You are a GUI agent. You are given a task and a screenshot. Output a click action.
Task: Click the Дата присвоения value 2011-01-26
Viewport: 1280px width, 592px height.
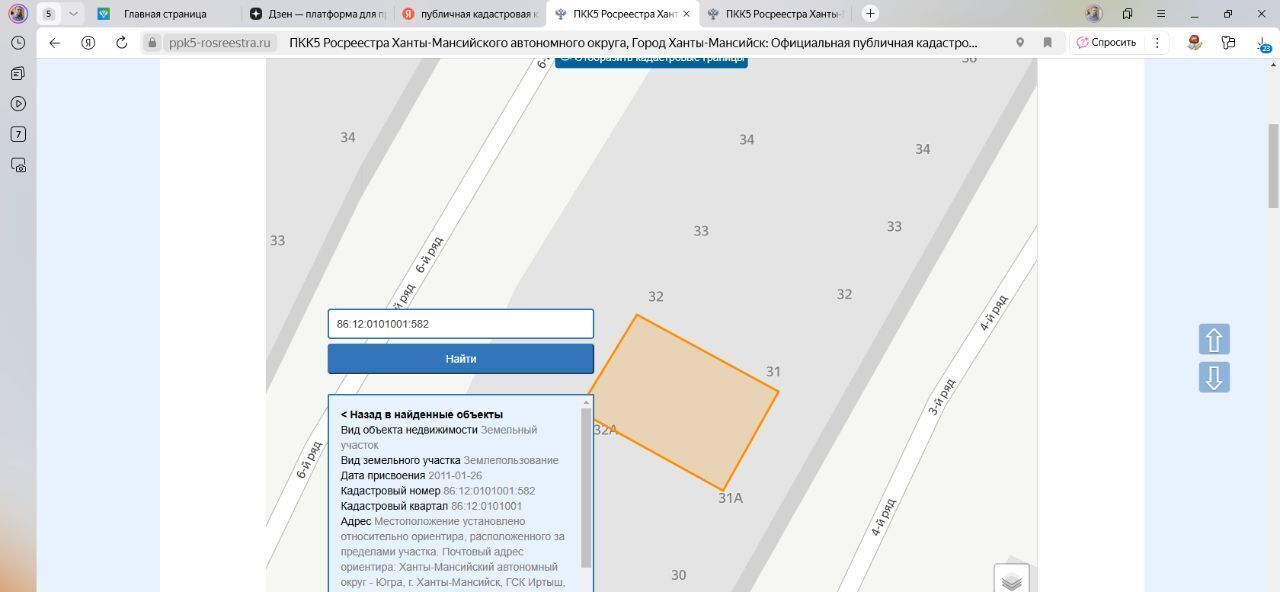(x=455, y=475)
